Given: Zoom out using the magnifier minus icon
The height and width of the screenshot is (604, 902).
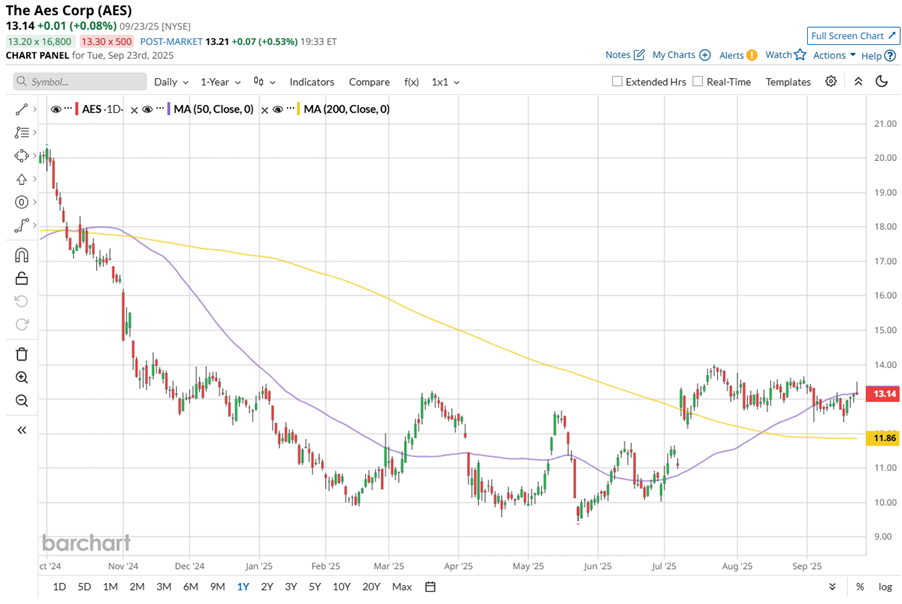Looking at the screenshot, I should click(21, 400).
